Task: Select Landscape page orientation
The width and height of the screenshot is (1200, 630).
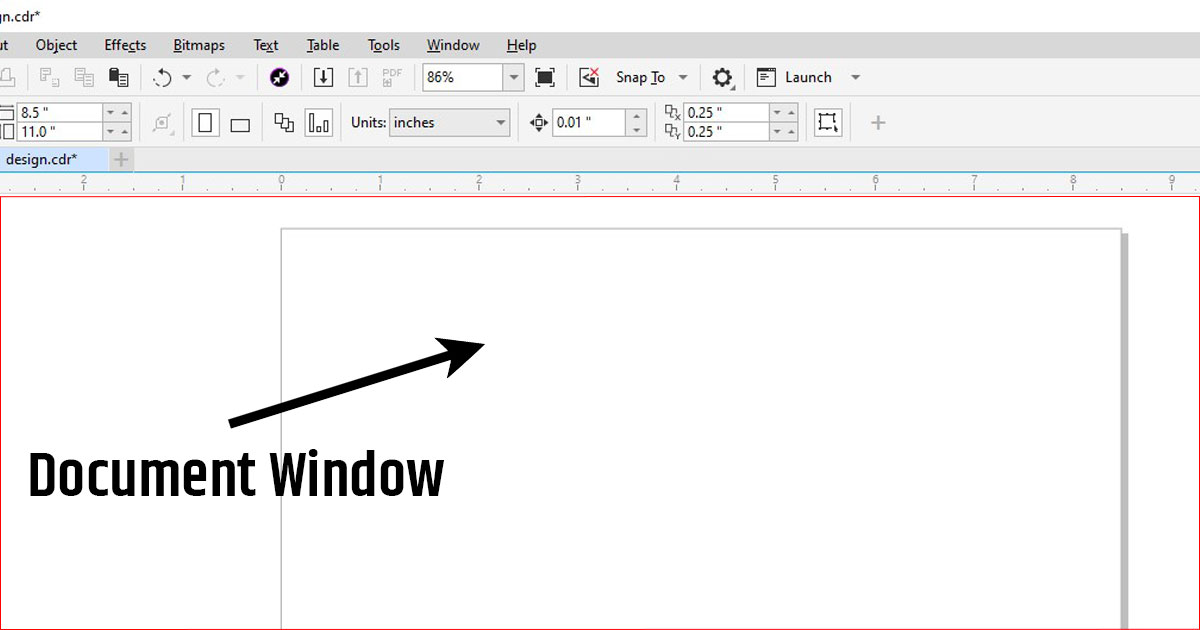Action: (x=240, y=124)
